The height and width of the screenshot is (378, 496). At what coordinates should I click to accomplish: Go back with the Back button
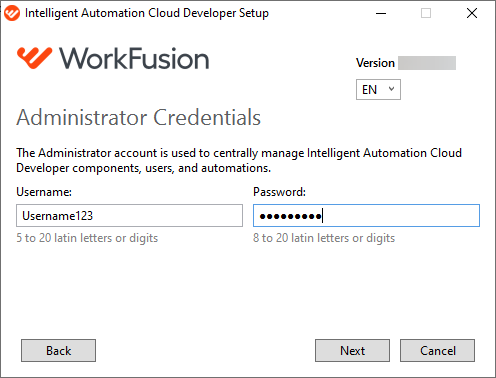(x=58, y=350)
